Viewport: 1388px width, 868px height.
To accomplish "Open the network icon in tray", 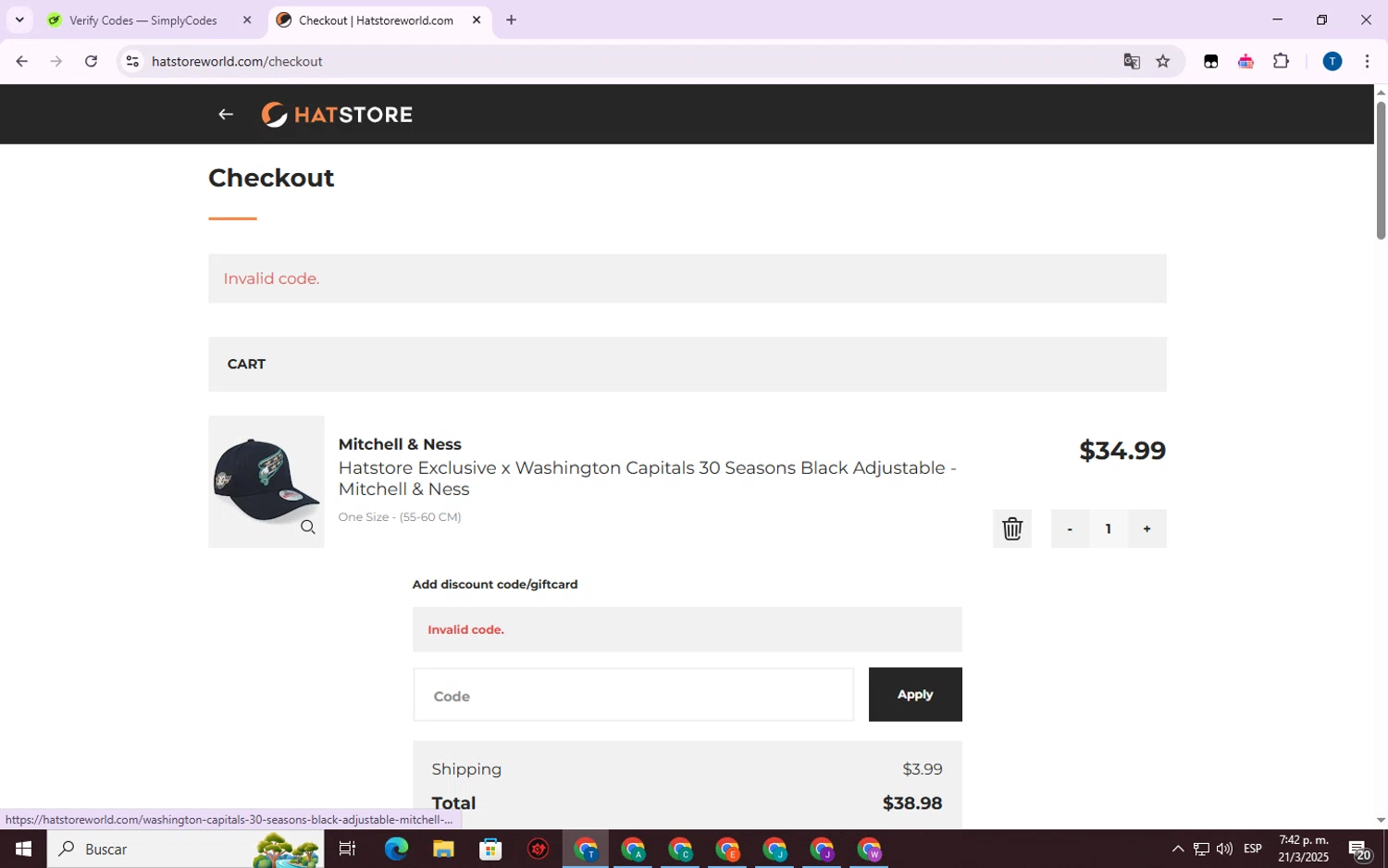I will coord(1201,849).
